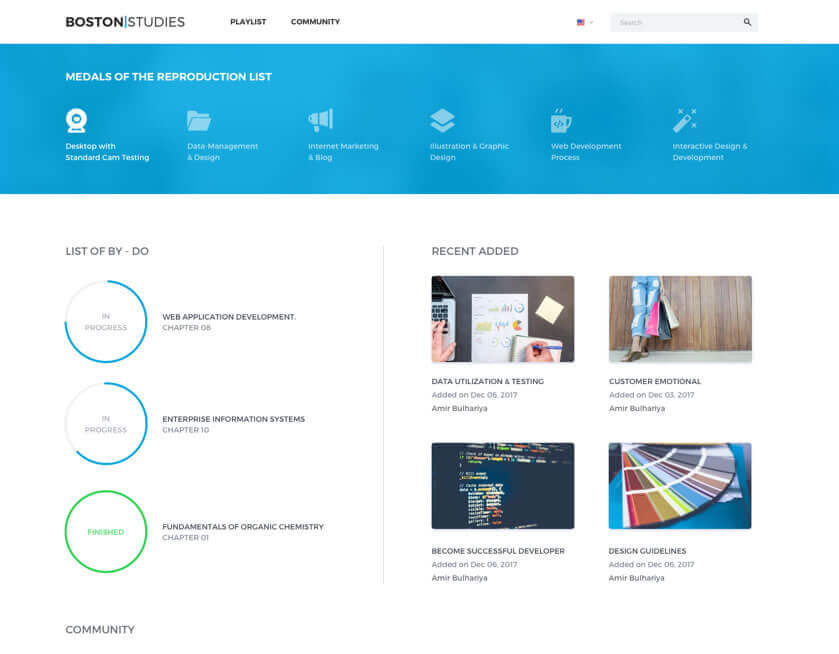Open the Community menu item
Screen dimensions: 839x654
[x=315, y=22]
